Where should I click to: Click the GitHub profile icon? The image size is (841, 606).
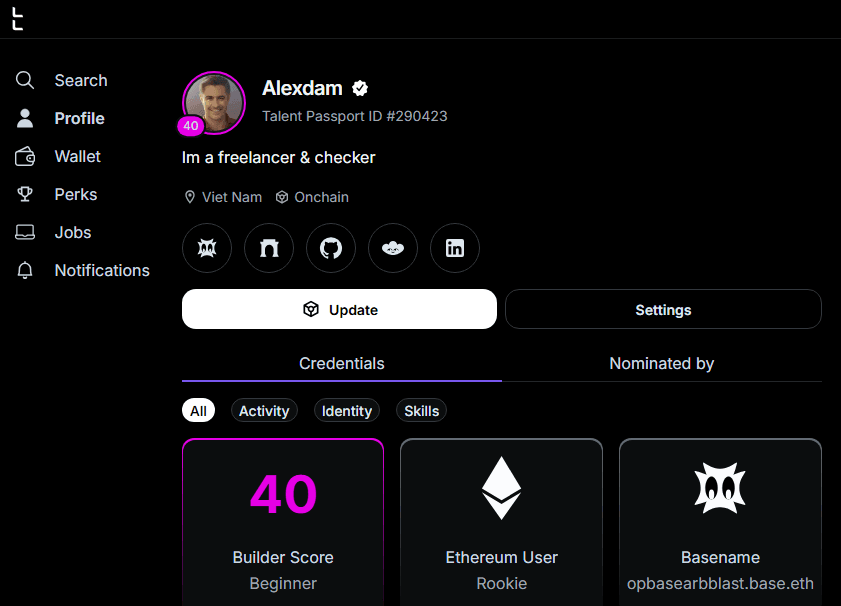click(331, 248)
